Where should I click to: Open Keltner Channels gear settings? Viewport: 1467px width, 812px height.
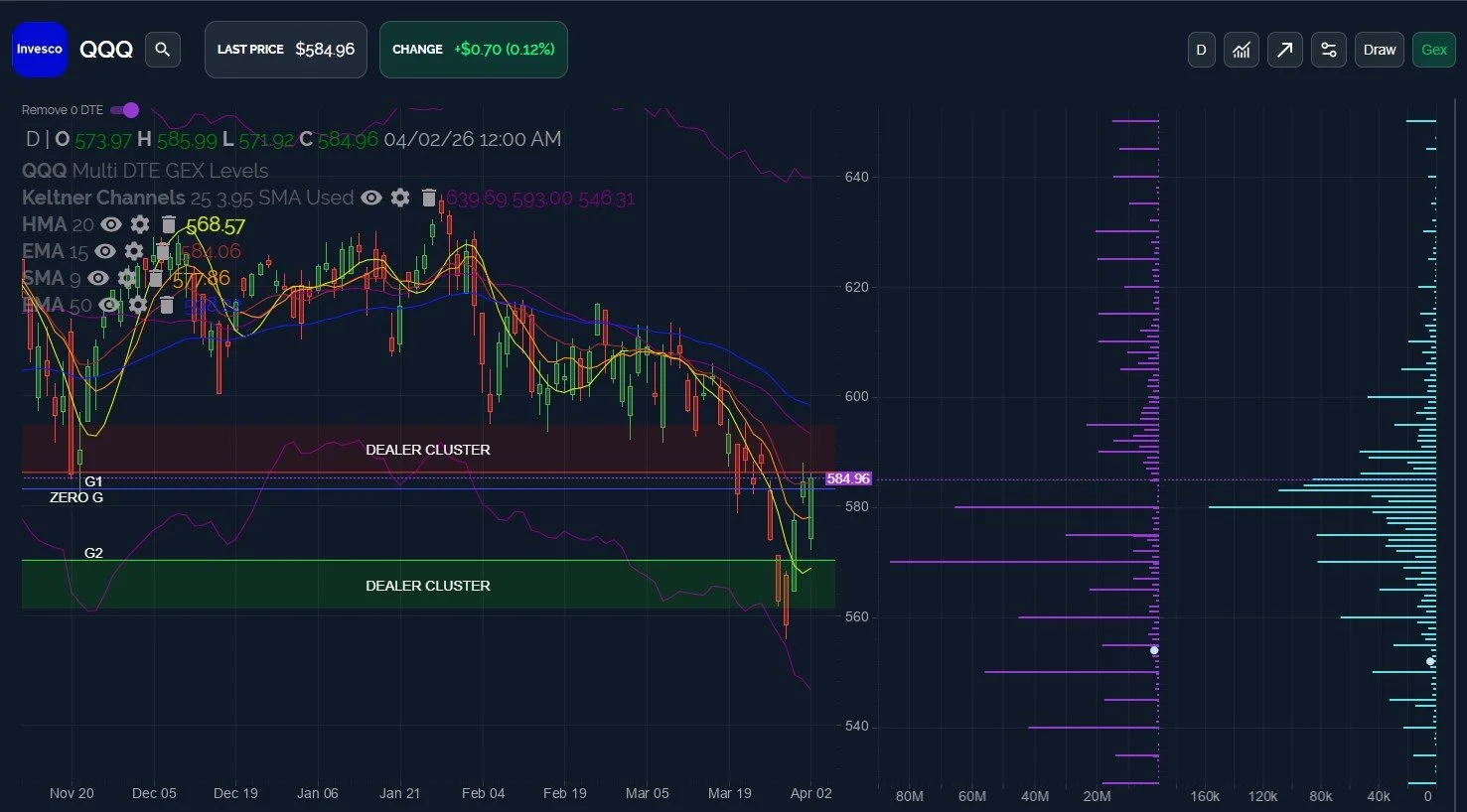tap(400, 198)
